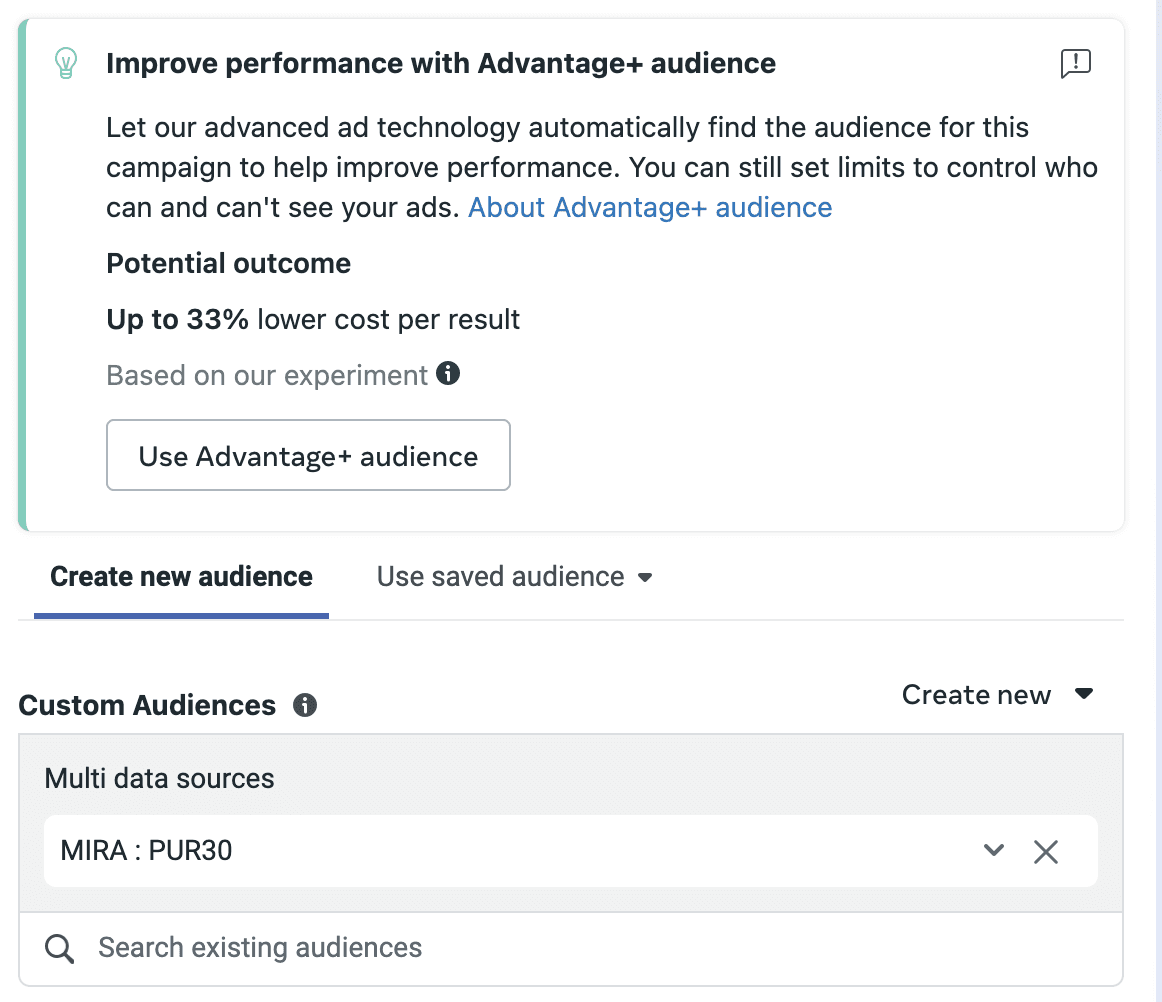Screen dimensions: 1162x1002
Task: Click the 'Up to 33% lower cost' outcome text
Action: coord(312,319)
